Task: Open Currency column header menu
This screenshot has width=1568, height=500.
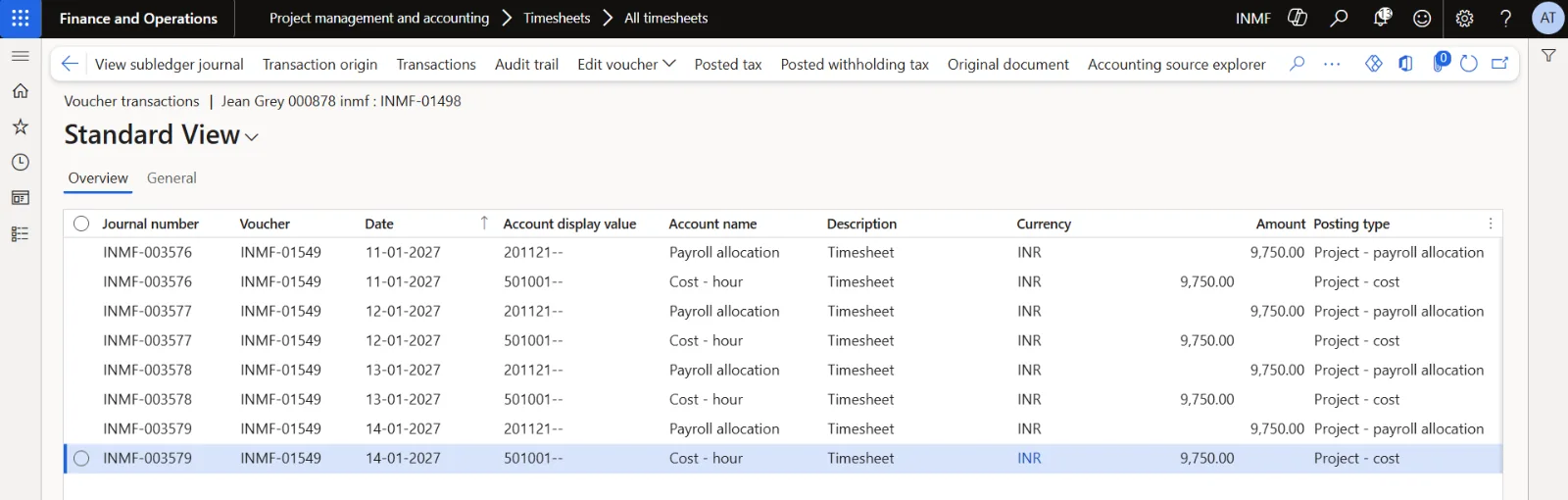Action: pyautogui.click(x=1044, y=224)
